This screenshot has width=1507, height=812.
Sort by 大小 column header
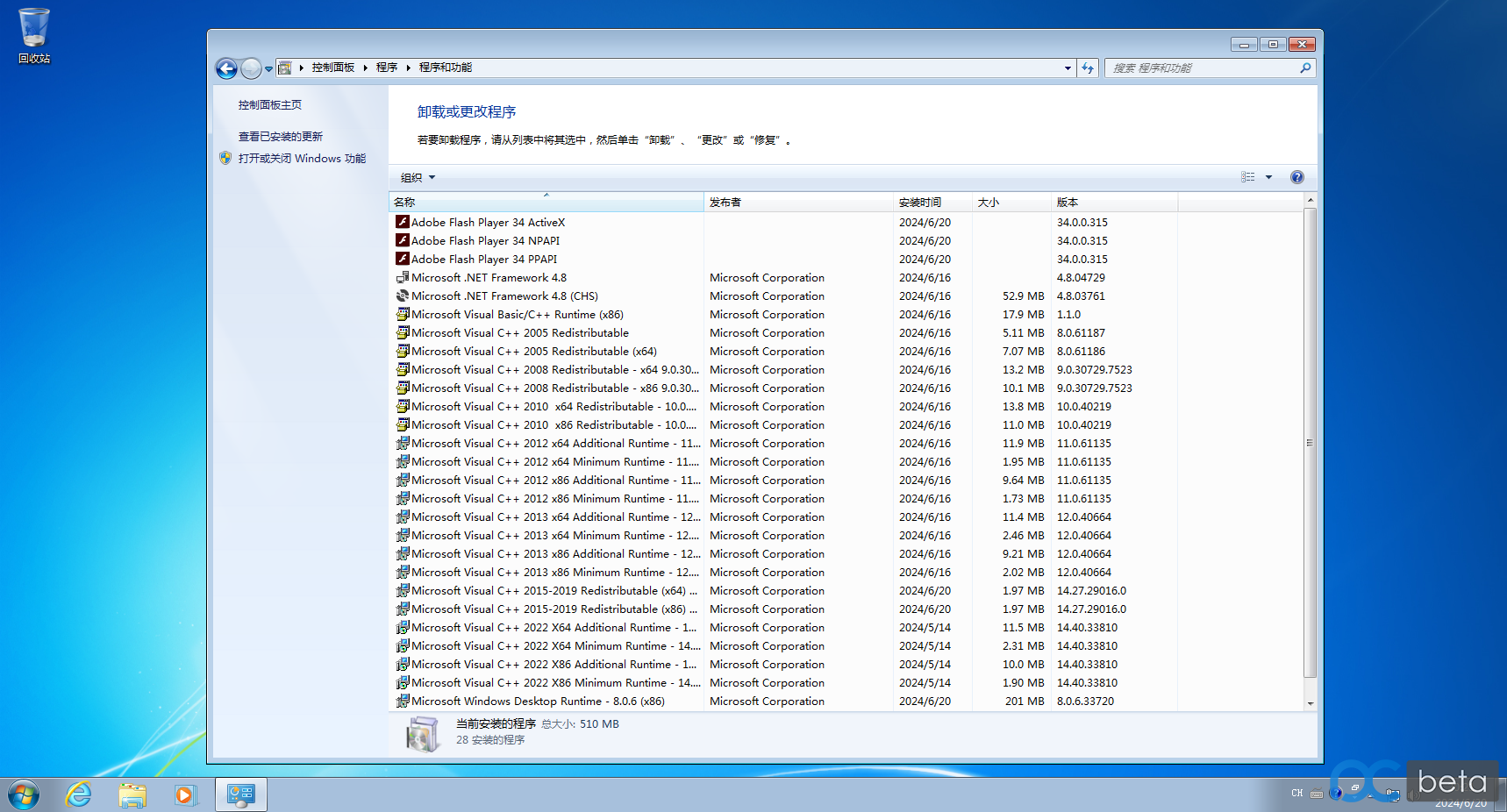[1011, 202]
